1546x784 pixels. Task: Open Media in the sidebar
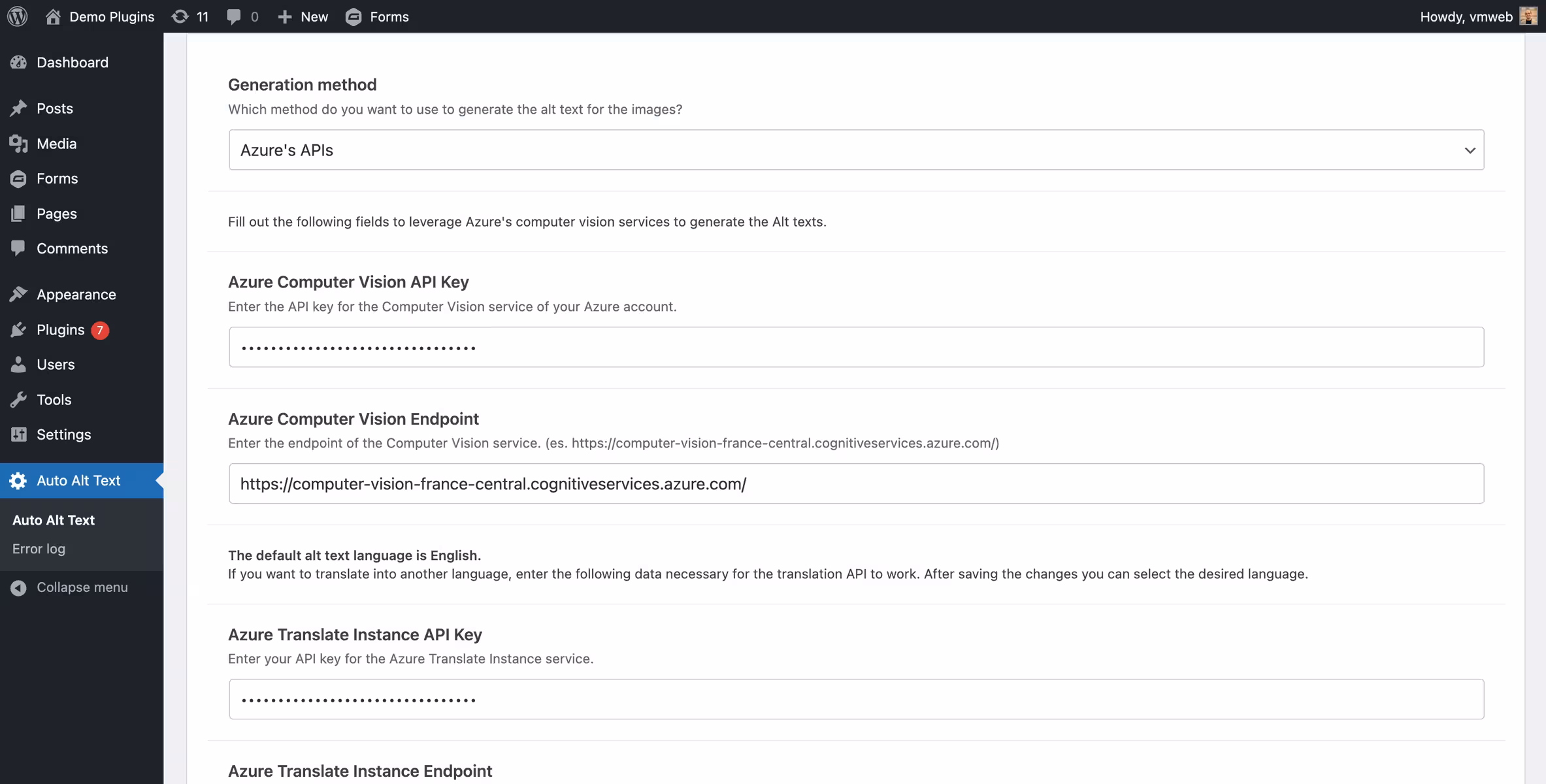point(82,144)
